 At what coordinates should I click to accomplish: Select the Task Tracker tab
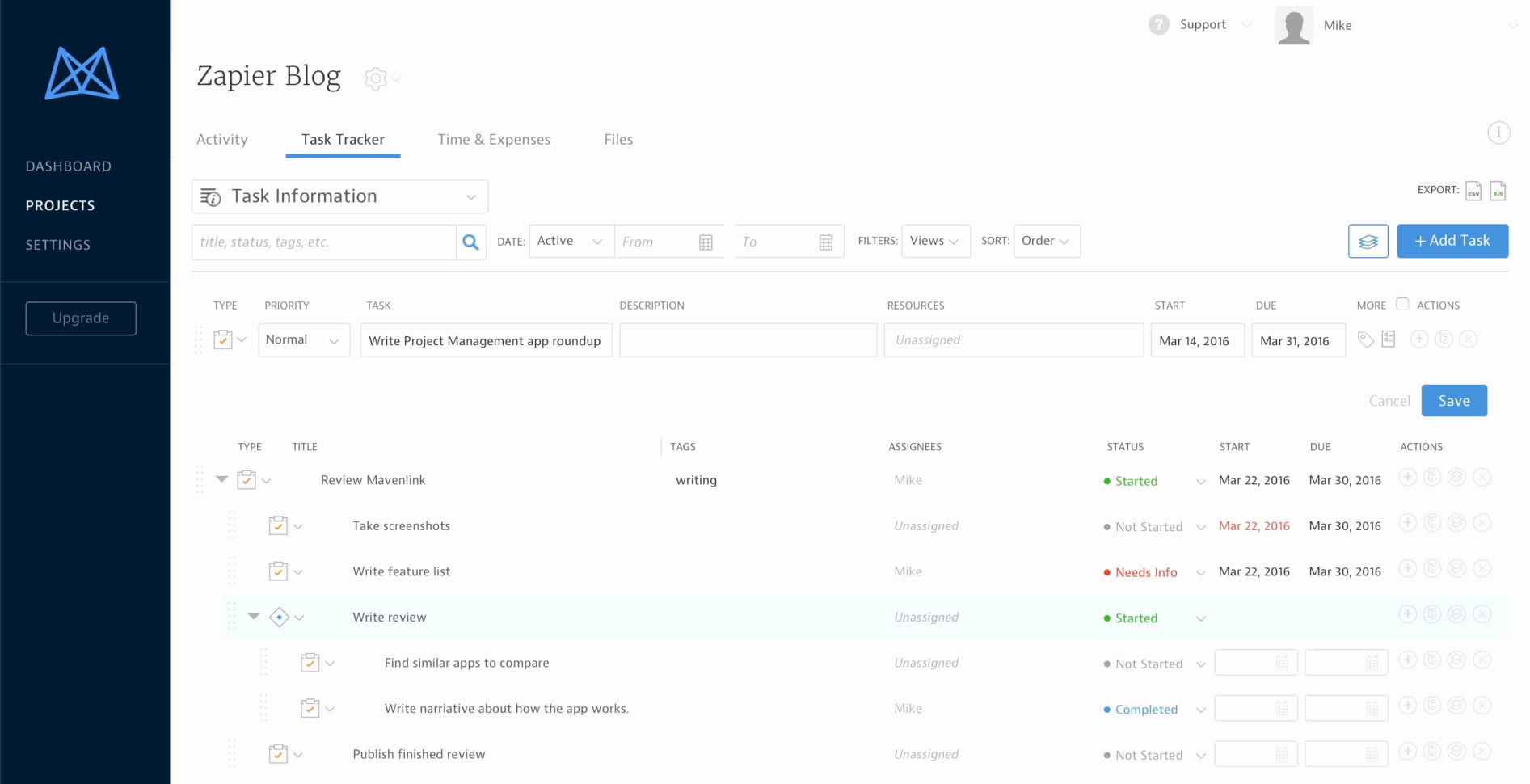[343, 139]
